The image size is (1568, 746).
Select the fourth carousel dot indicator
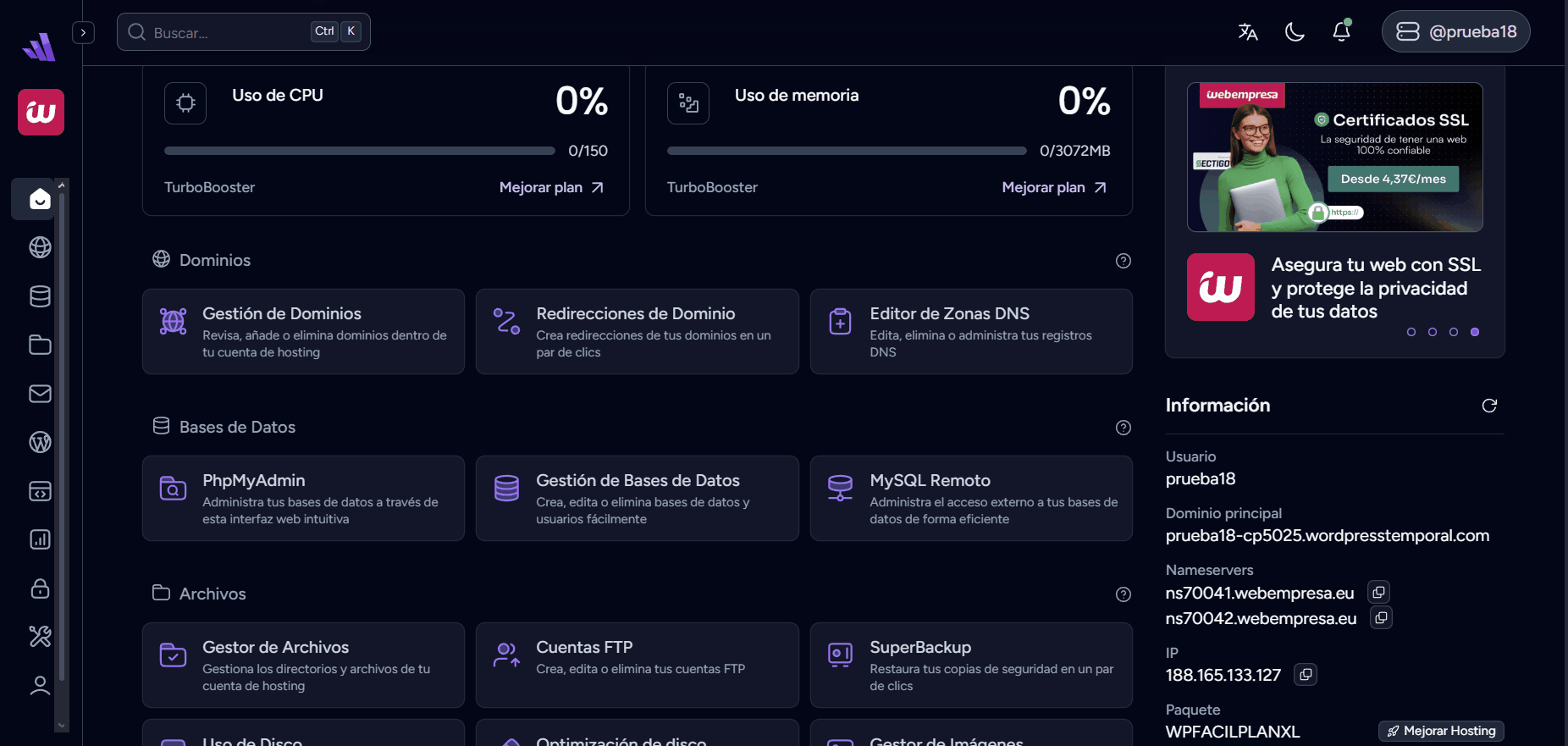coord(1475,332)
